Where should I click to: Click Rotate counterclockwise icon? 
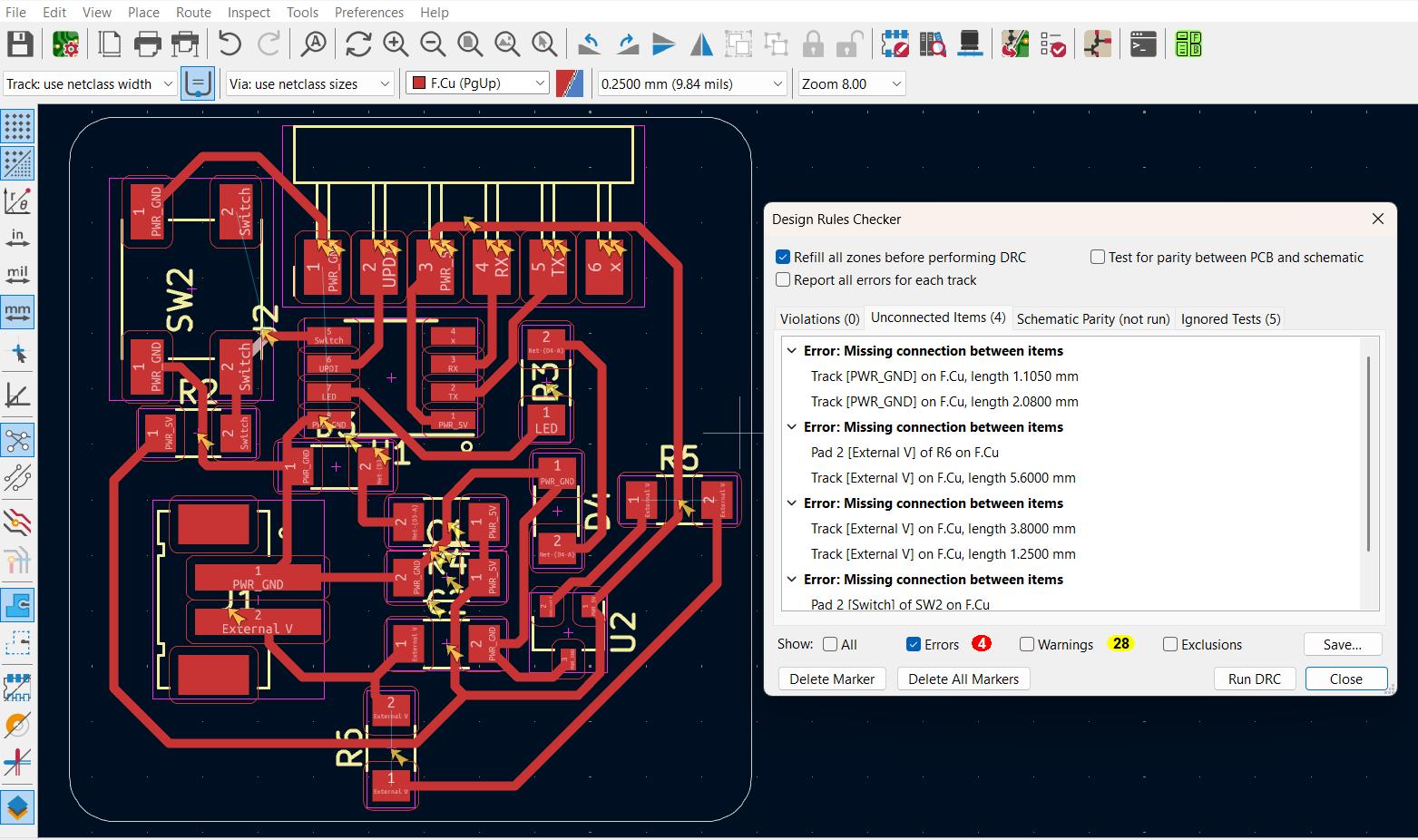(590, 44)
